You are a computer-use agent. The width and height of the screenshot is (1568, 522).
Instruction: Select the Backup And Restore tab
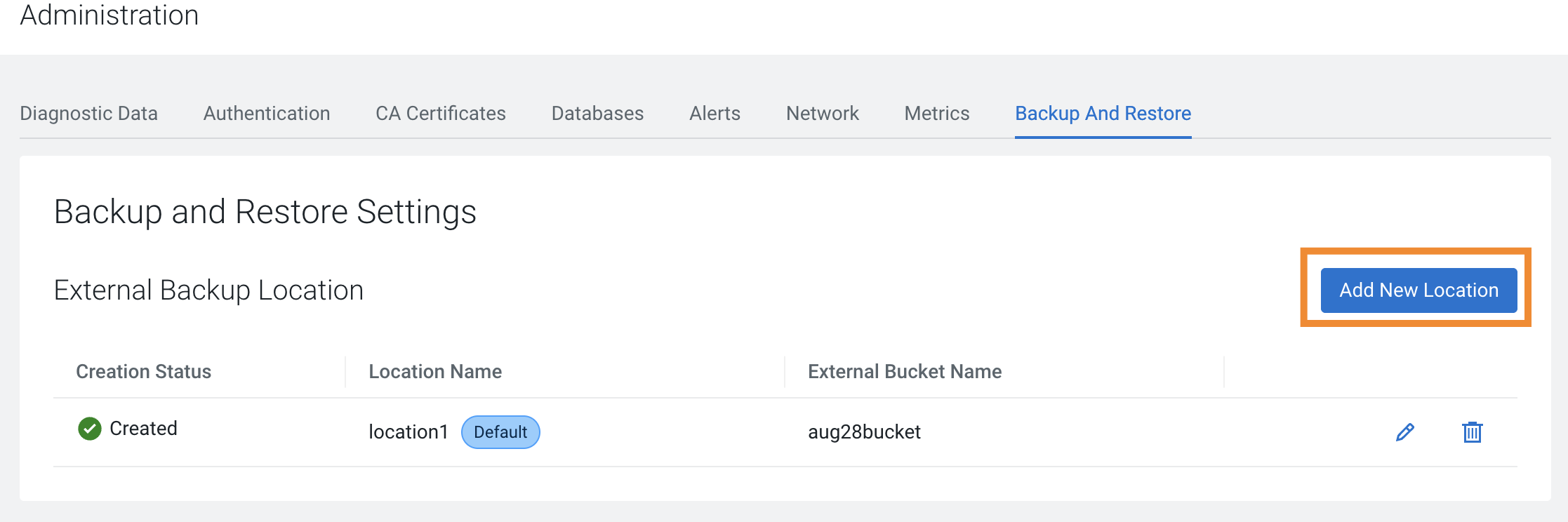(x=1102, y=113)
